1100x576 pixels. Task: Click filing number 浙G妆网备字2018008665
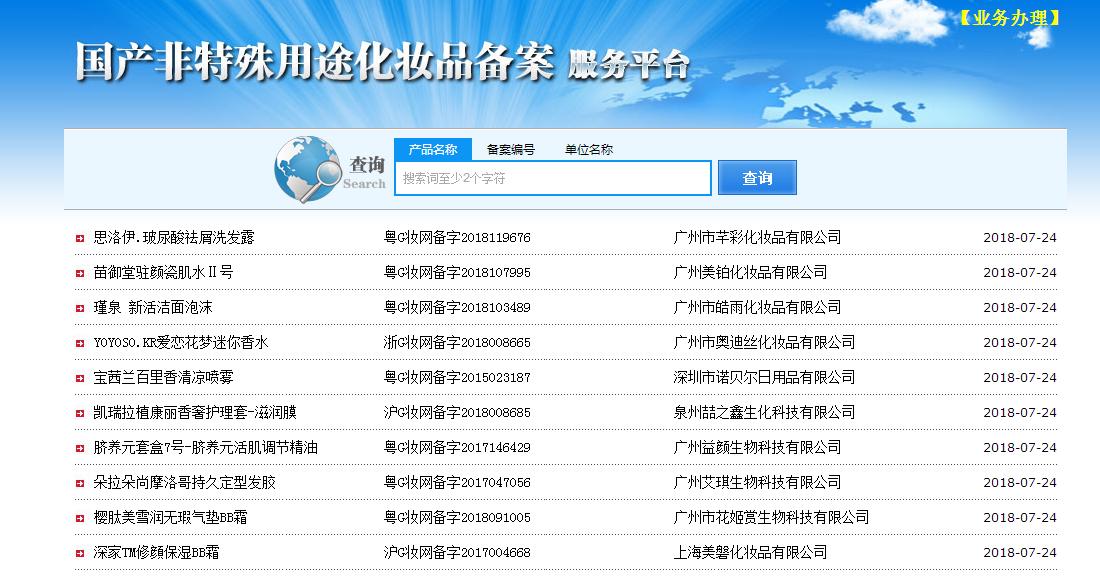457,342
